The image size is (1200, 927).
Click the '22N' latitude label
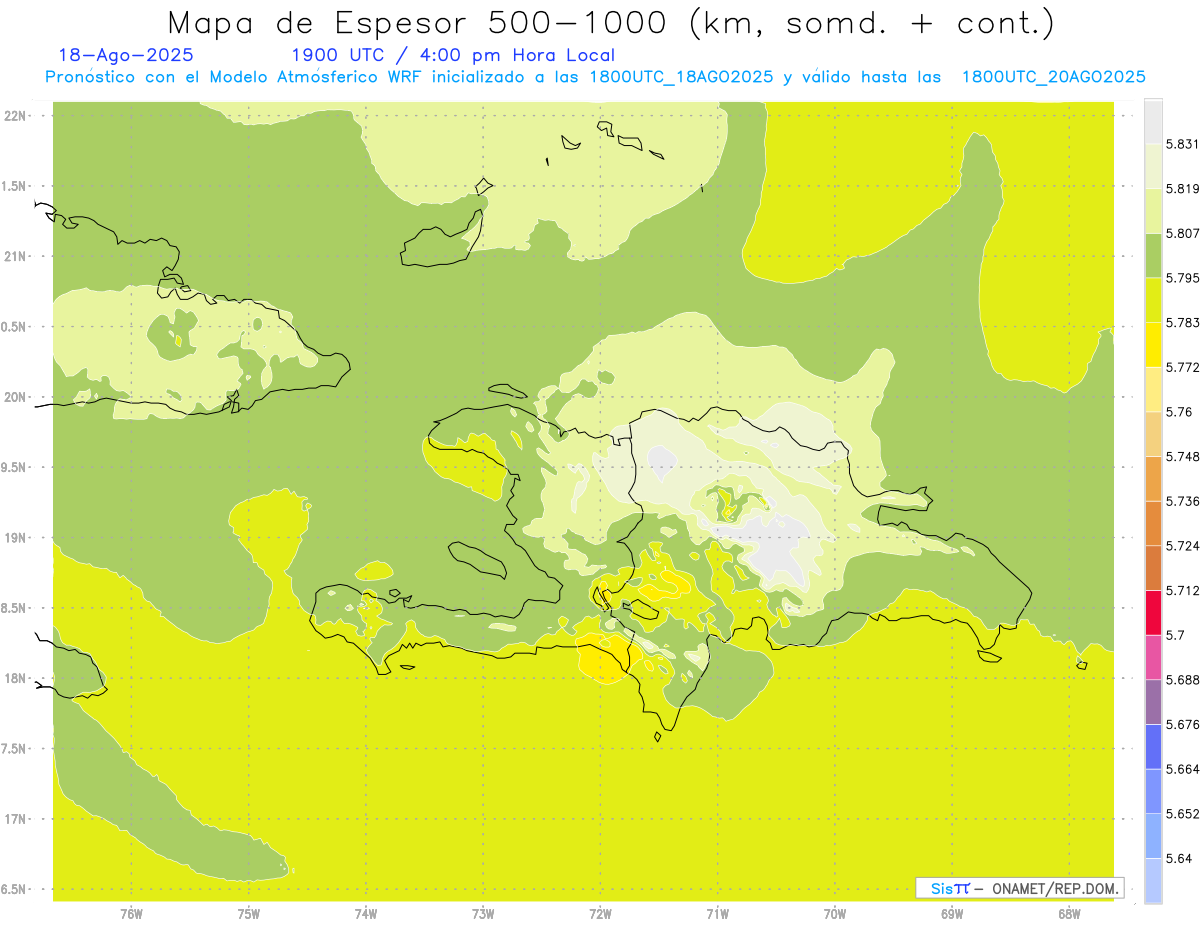coord(15,115)
